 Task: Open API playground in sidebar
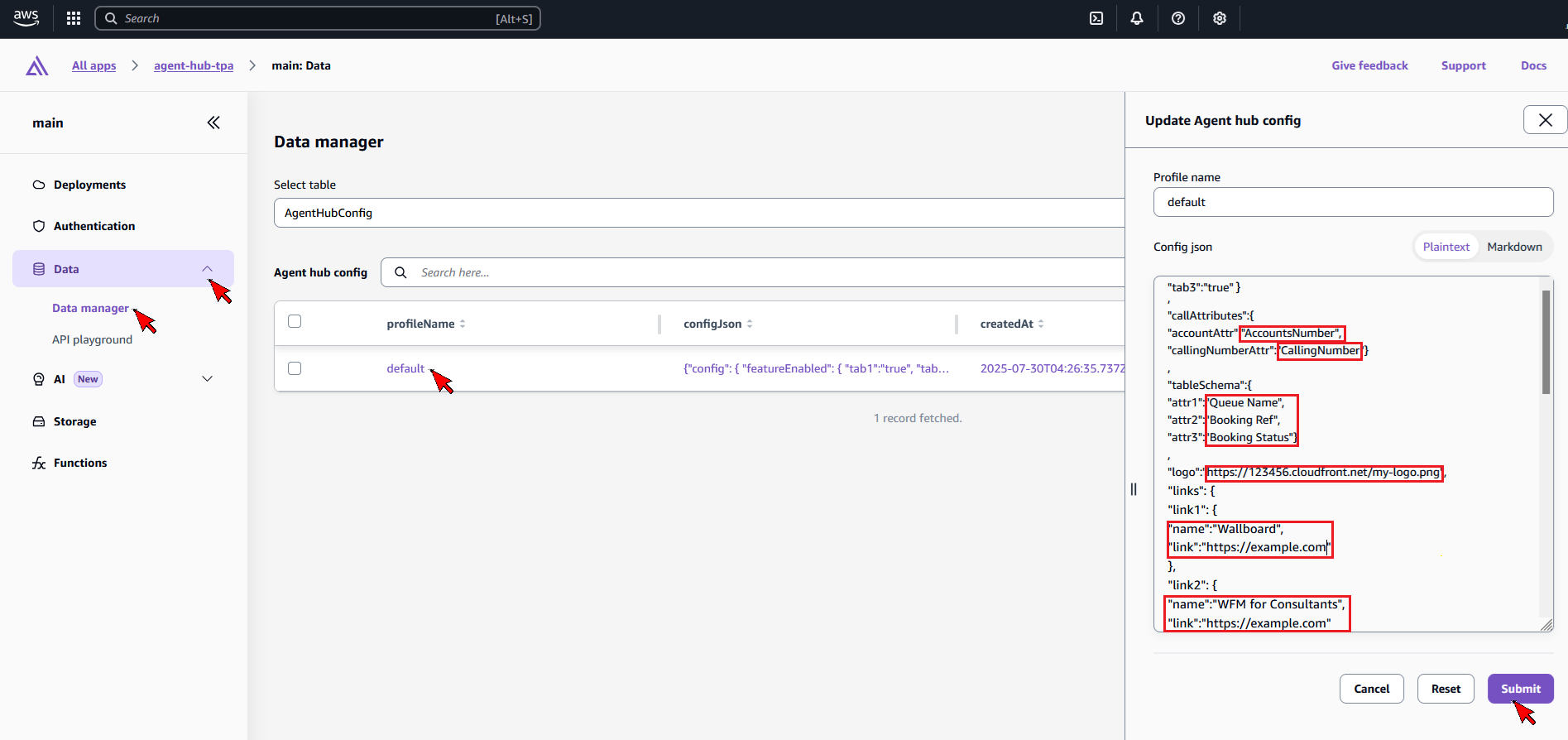92,339
